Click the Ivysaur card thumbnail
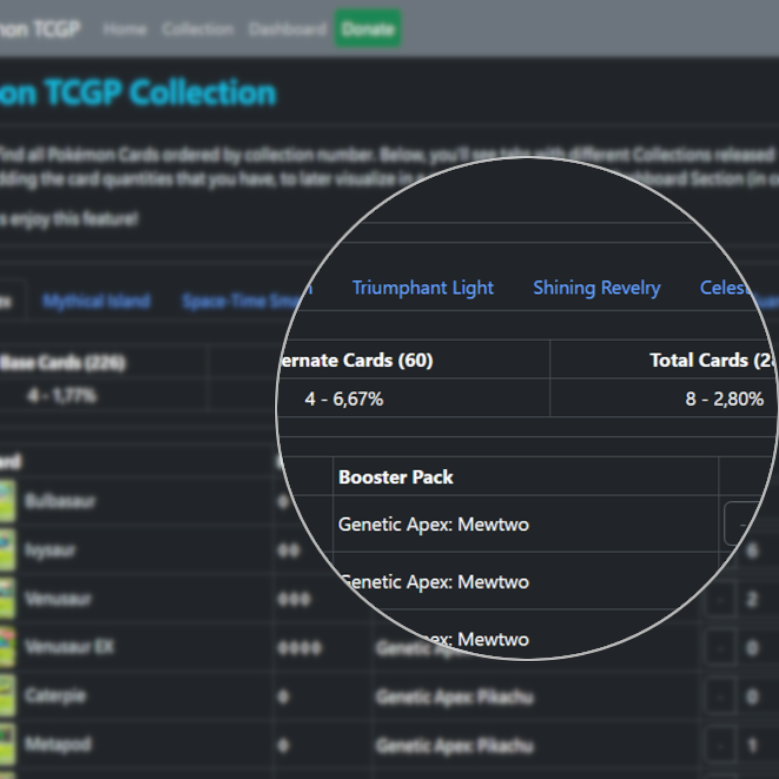Screen dimensions: 779x779 pos(7,549)
